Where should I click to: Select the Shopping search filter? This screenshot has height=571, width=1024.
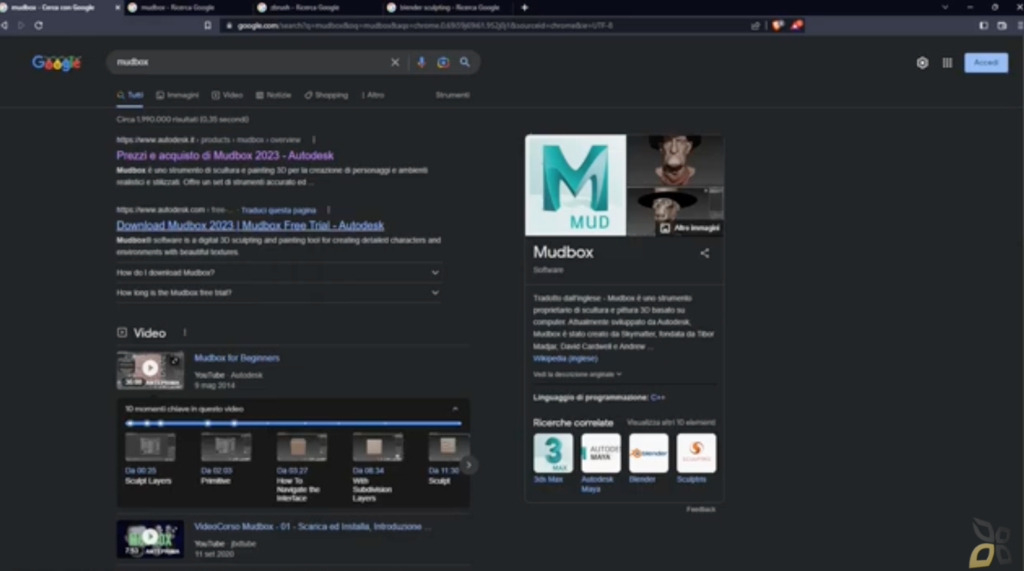pos(326,95)
